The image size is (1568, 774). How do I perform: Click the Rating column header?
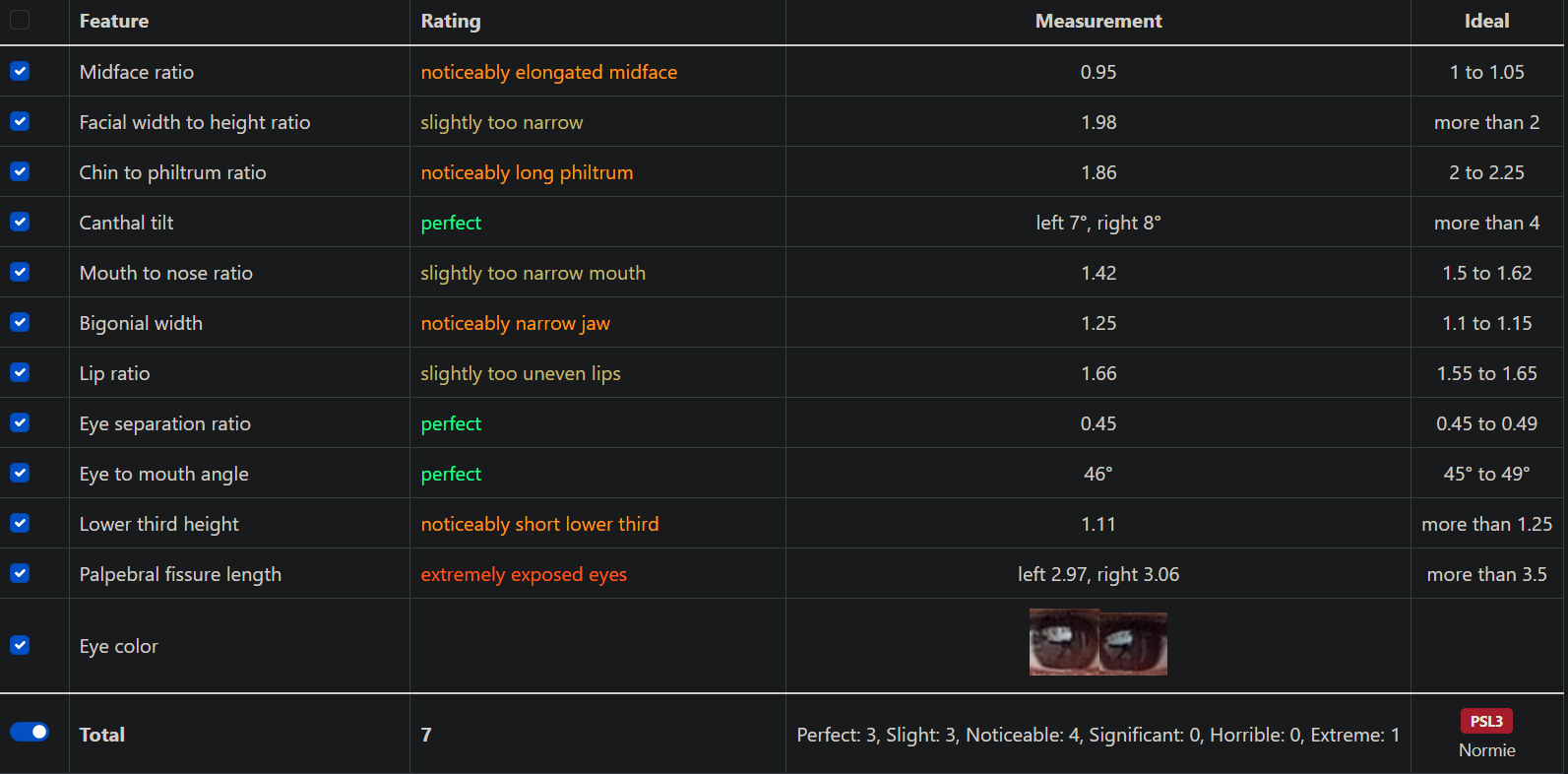click(451, 21)
